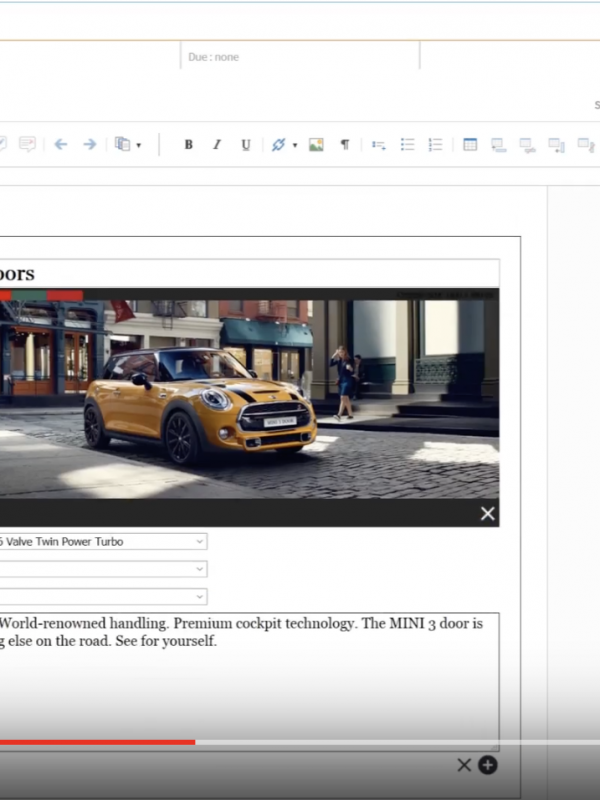Toggle paragraph marks pilcrow icon
This screenshot has width=600, height=800.
click(x=345, y=144)
